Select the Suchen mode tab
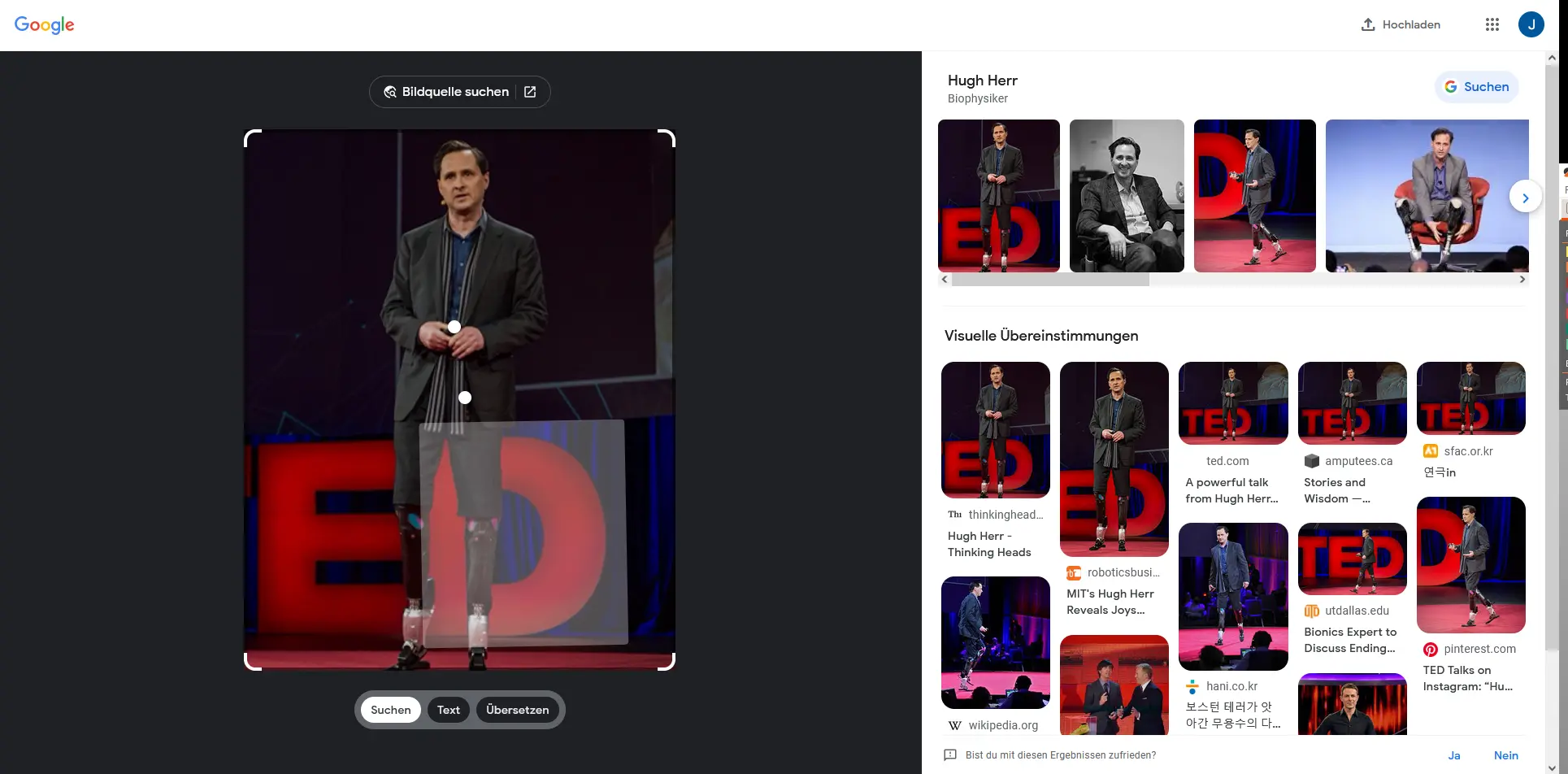Screen dimensions: 1568x774 [x=390, y=710]
